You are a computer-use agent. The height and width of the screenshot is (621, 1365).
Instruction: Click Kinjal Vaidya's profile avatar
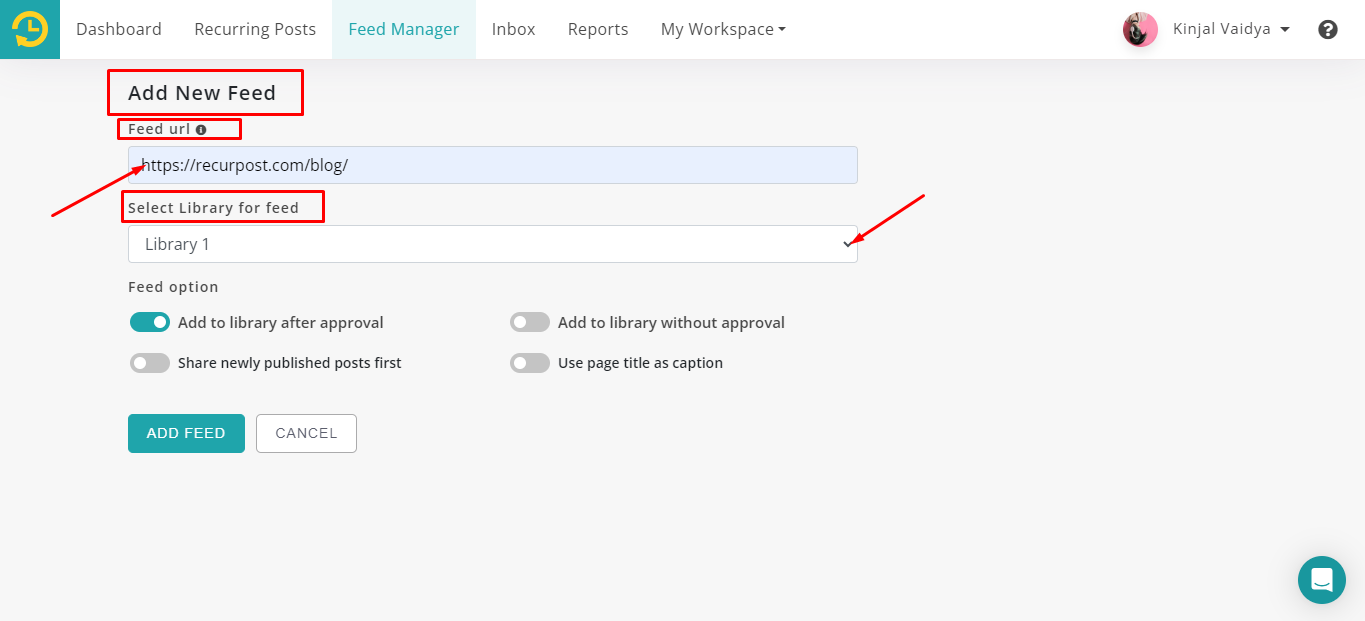coord(1139,30)
